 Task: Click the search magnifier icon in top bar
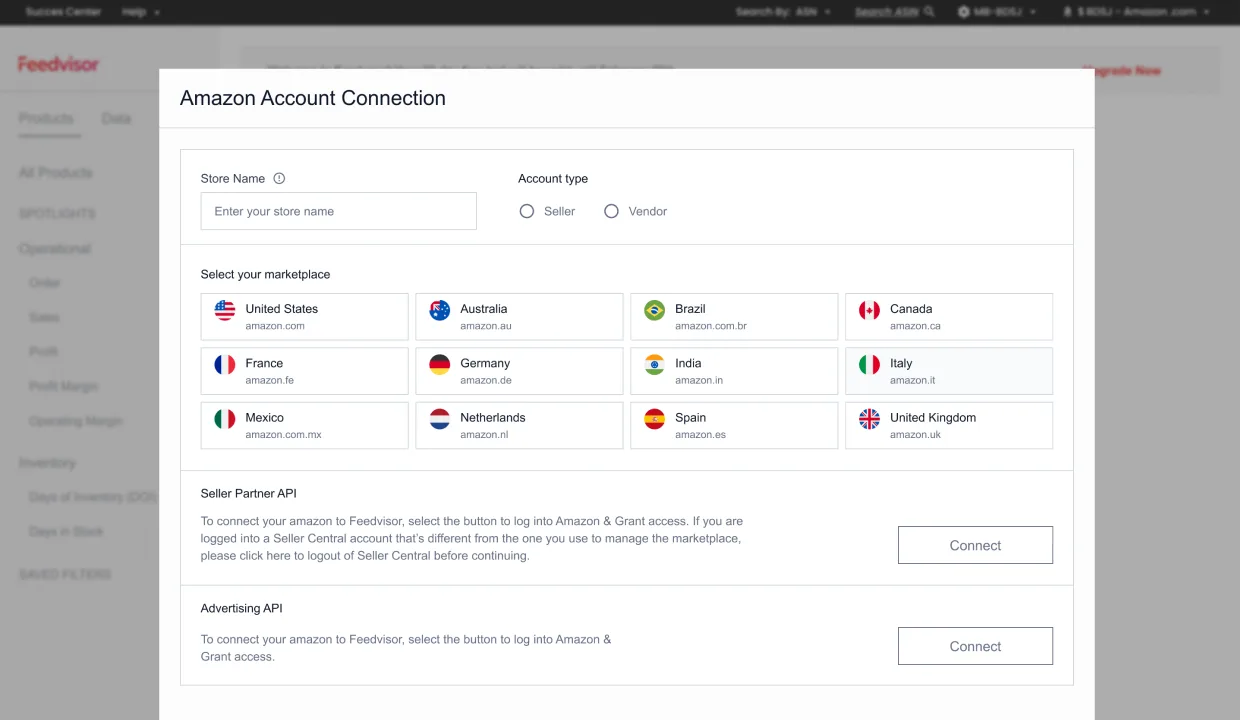click(x=930, y=12)
